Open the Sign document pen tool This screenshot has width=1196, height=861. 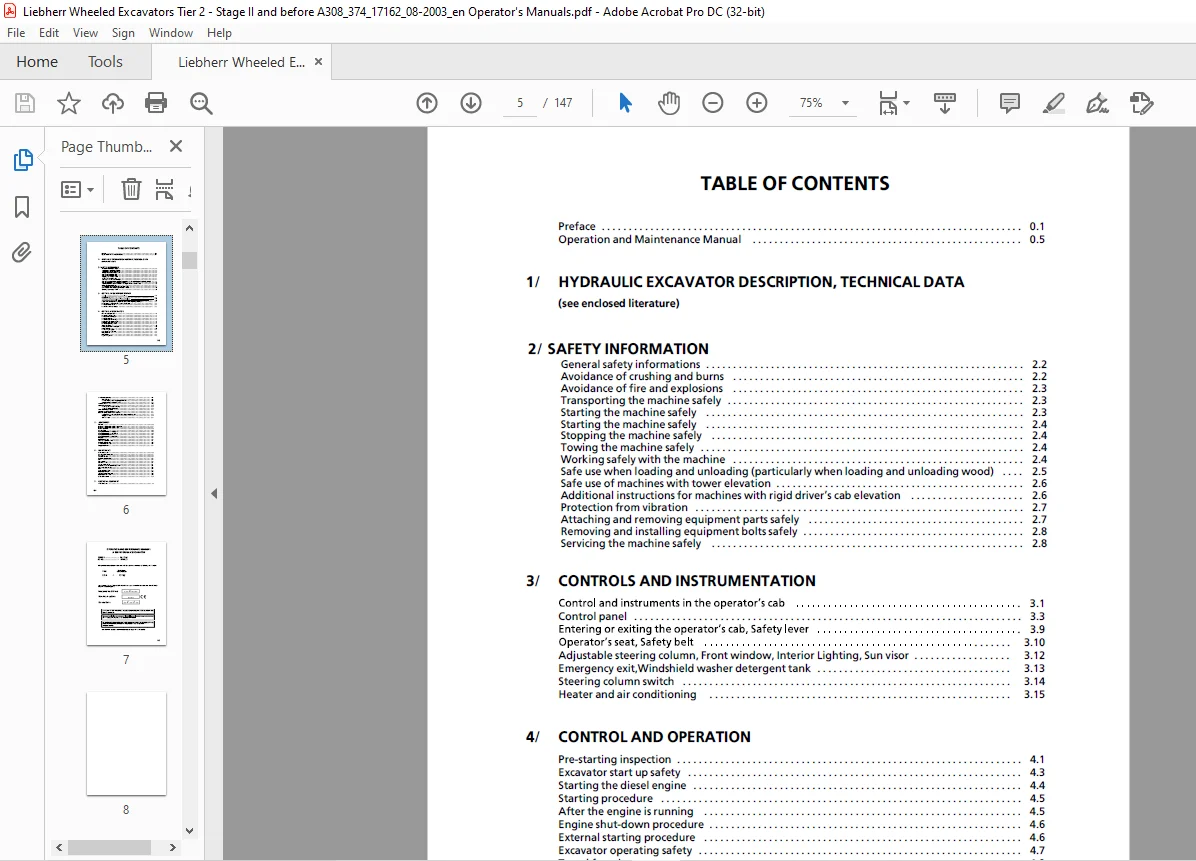click(1098, 103)
